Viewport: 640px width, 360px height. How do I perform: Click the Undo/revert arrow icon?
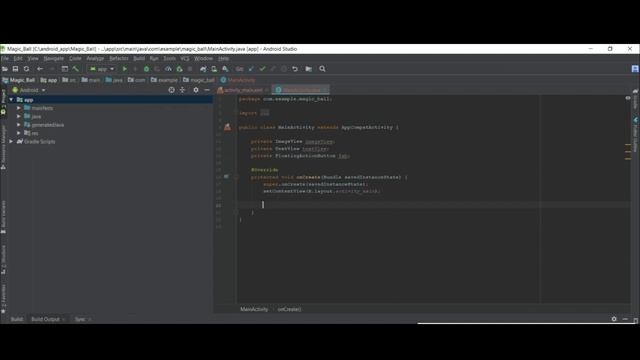click(295, 69)
